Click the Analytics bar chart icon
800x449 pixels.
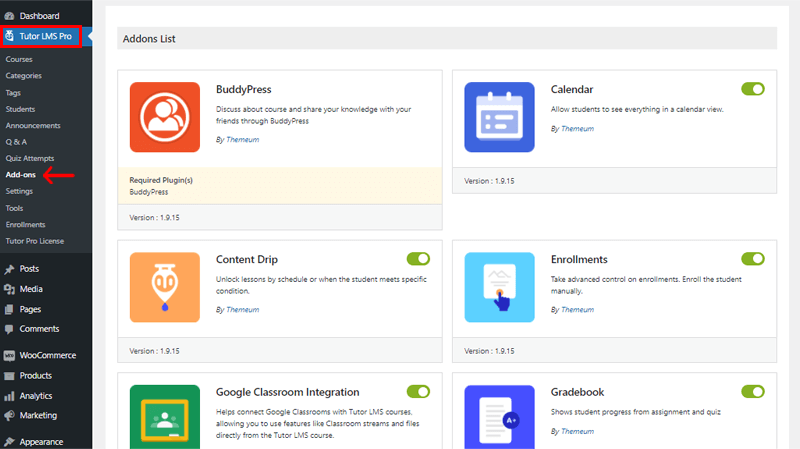pos(9,396)
